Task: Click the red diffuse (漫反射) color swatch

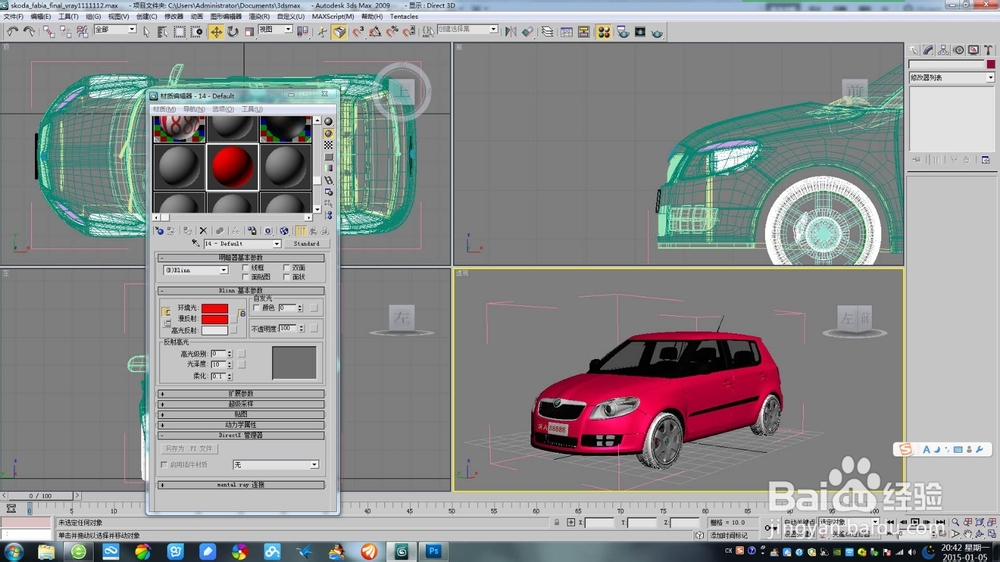Action: (x=215, y=319)
